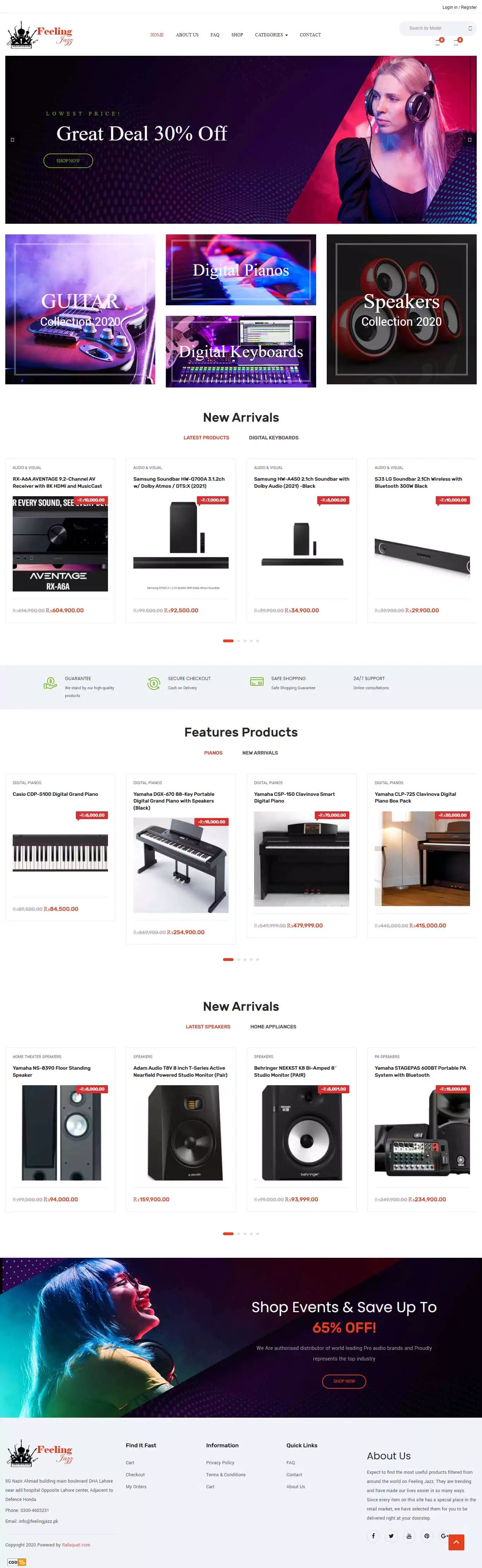Viewport: 482px width, 1568px height.
Task: Open the Digital Pianos category banner
Action: point(241,270)
